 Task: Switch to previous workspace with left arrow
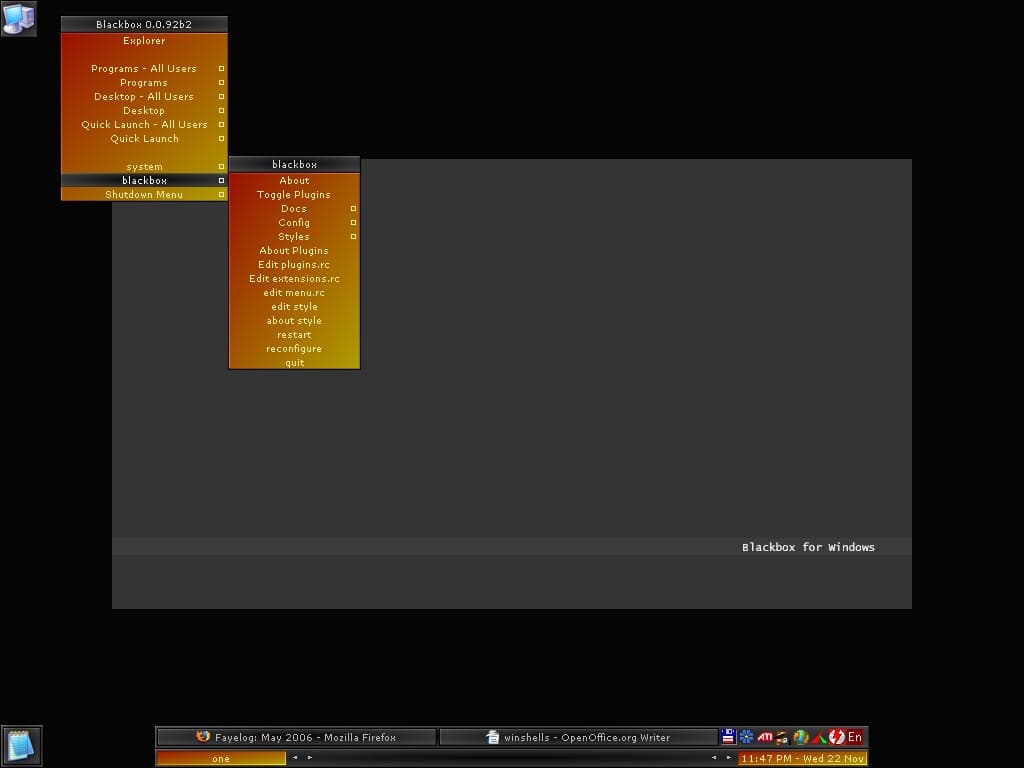point(295,758)
